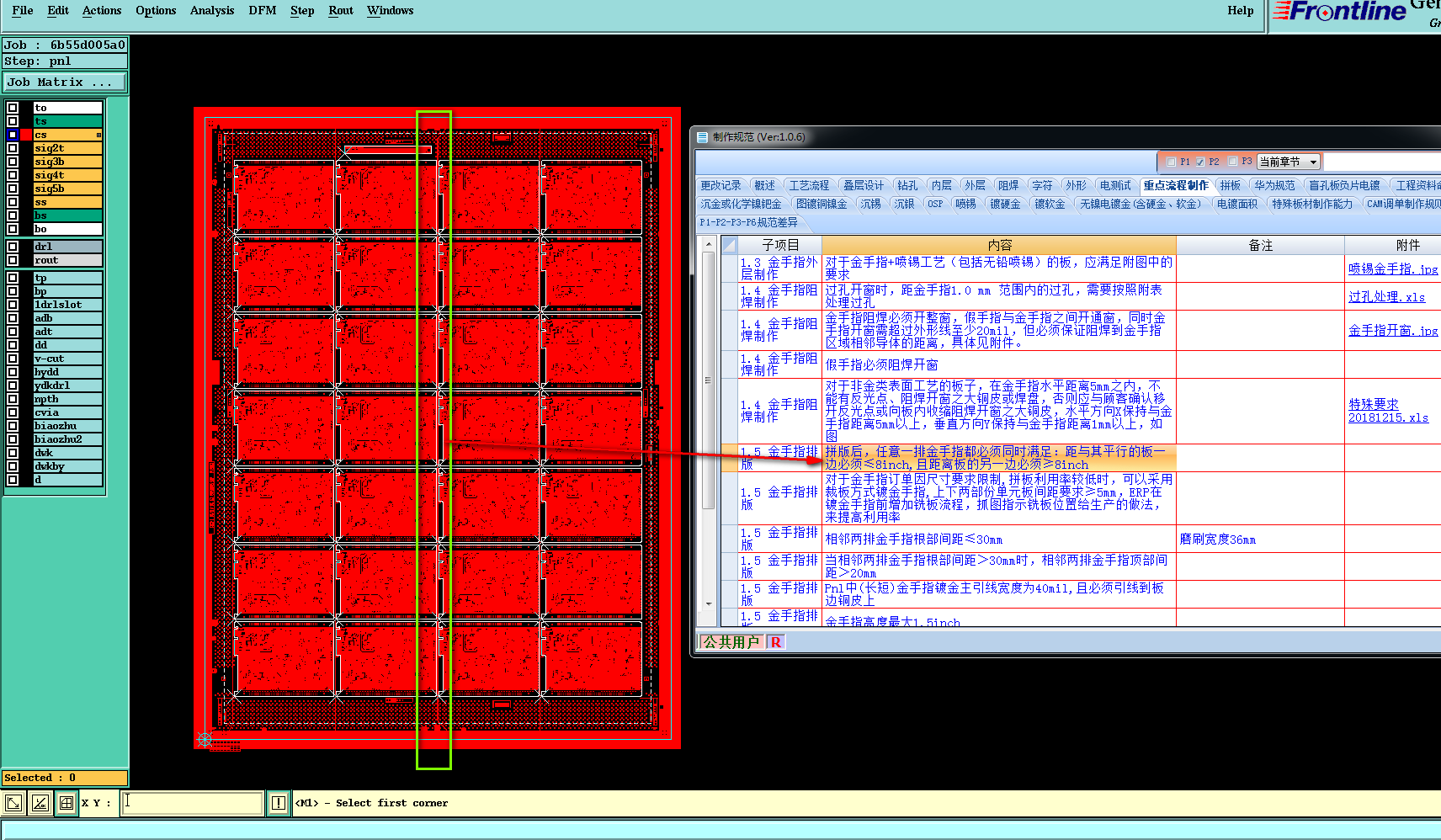
Task: Open the Windows menu
Action: click(x=390, y=11)
